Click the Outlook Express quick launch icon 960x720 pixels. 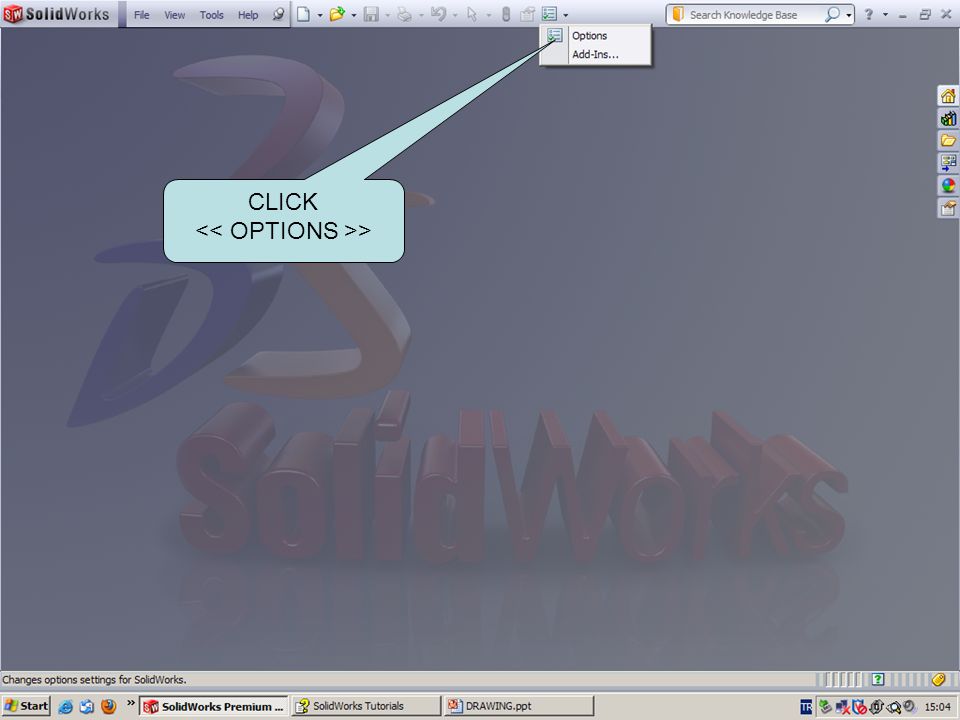pyautogui.click(x=87, y=707)
